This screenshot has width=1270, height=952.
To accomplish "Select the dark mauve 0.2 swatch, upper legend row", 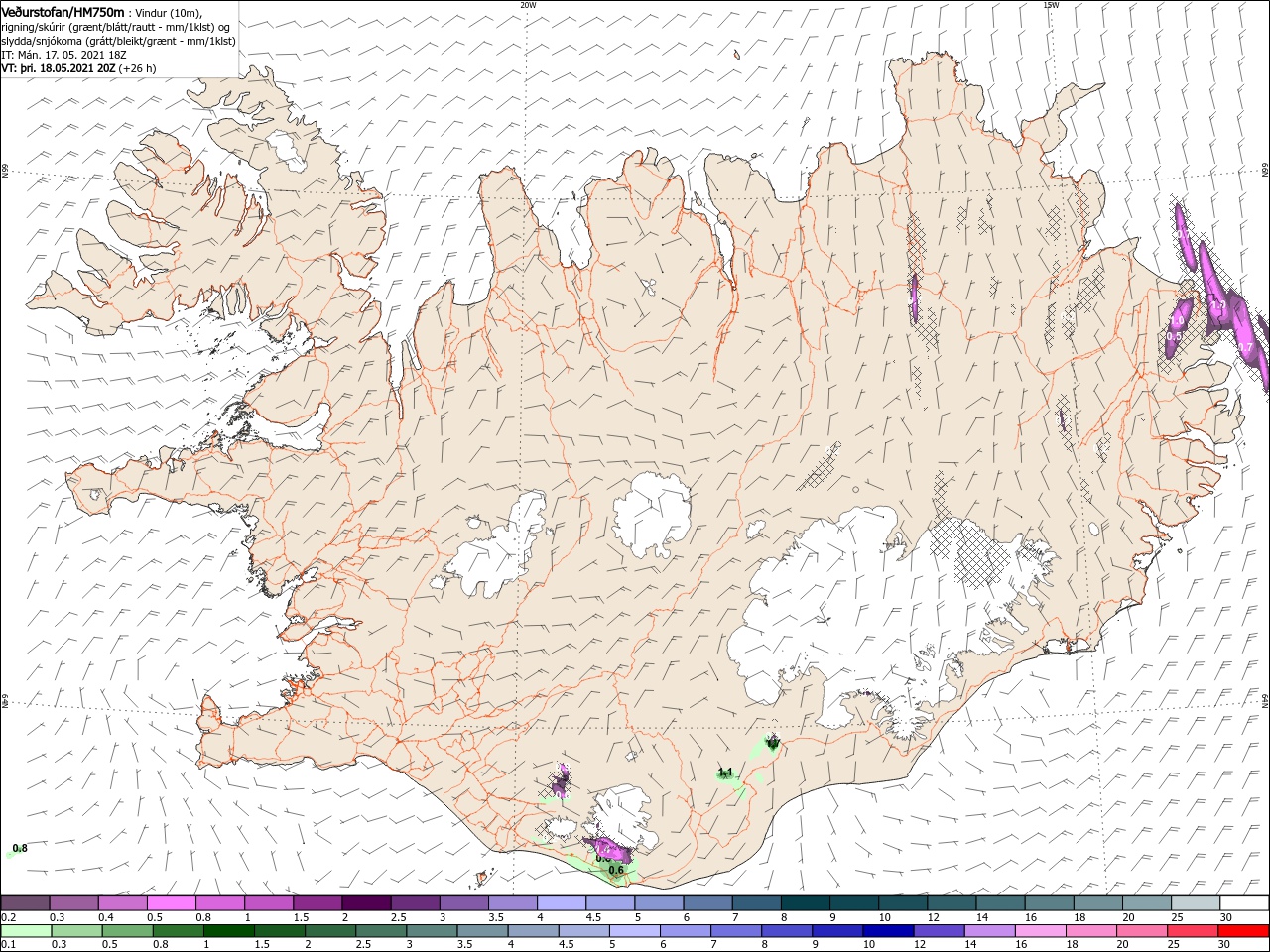I will click(x=25, y=902).
